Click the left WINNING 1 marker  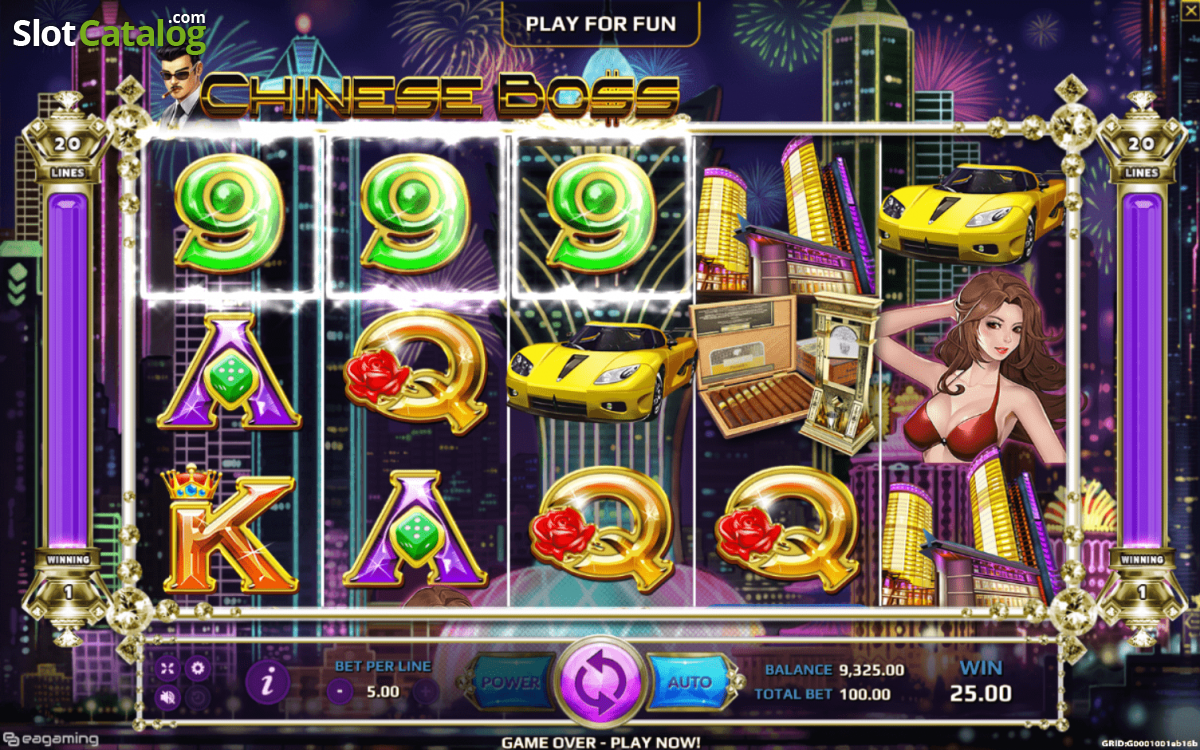[68, 578]
